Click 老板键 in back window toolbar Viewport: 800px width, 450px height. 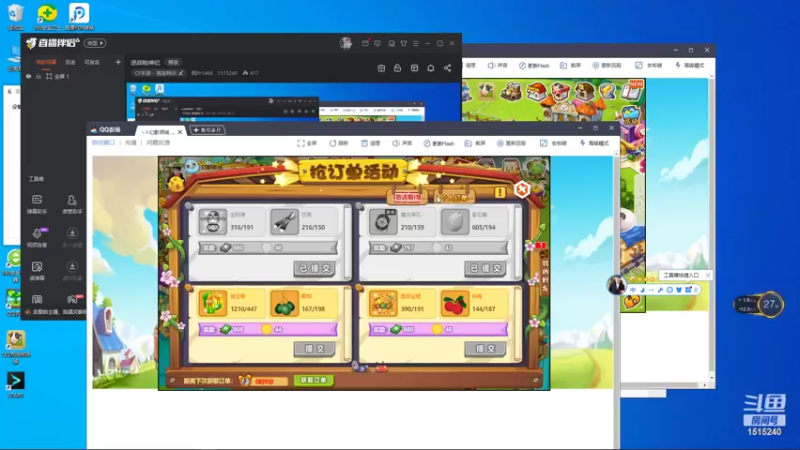pyautogui.click(x=649, y=65)
